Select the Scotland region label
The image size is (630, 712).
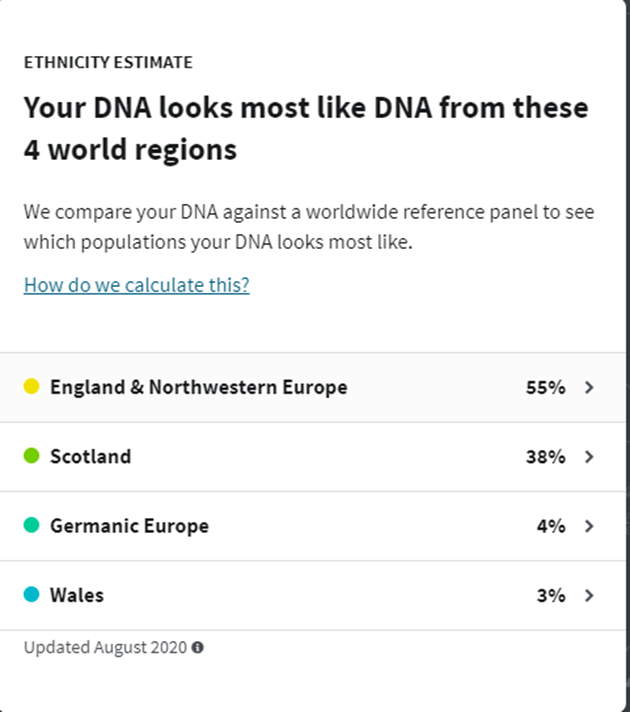pyautogui.click(x=90, y=457)
